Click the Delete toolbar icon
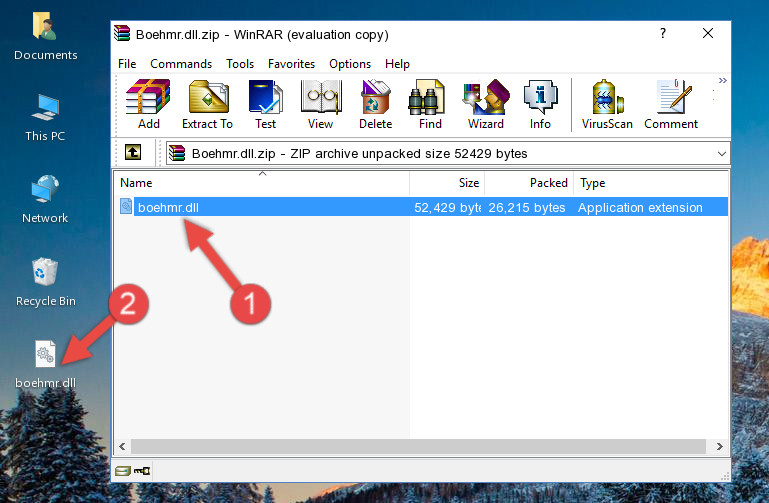 376,104
